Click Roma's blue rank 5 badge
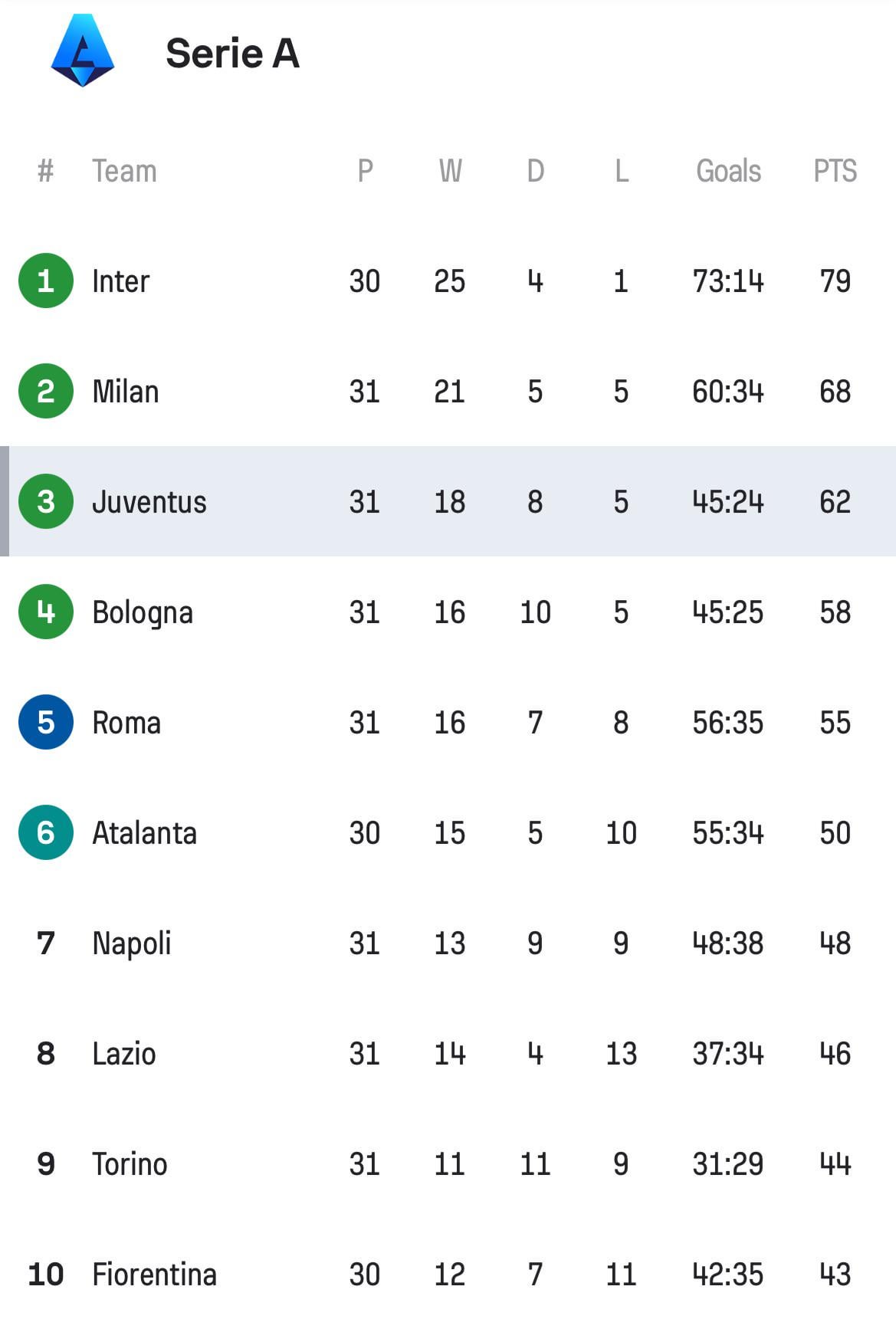This screenshot has width=896, height=1319. point(46,722)
